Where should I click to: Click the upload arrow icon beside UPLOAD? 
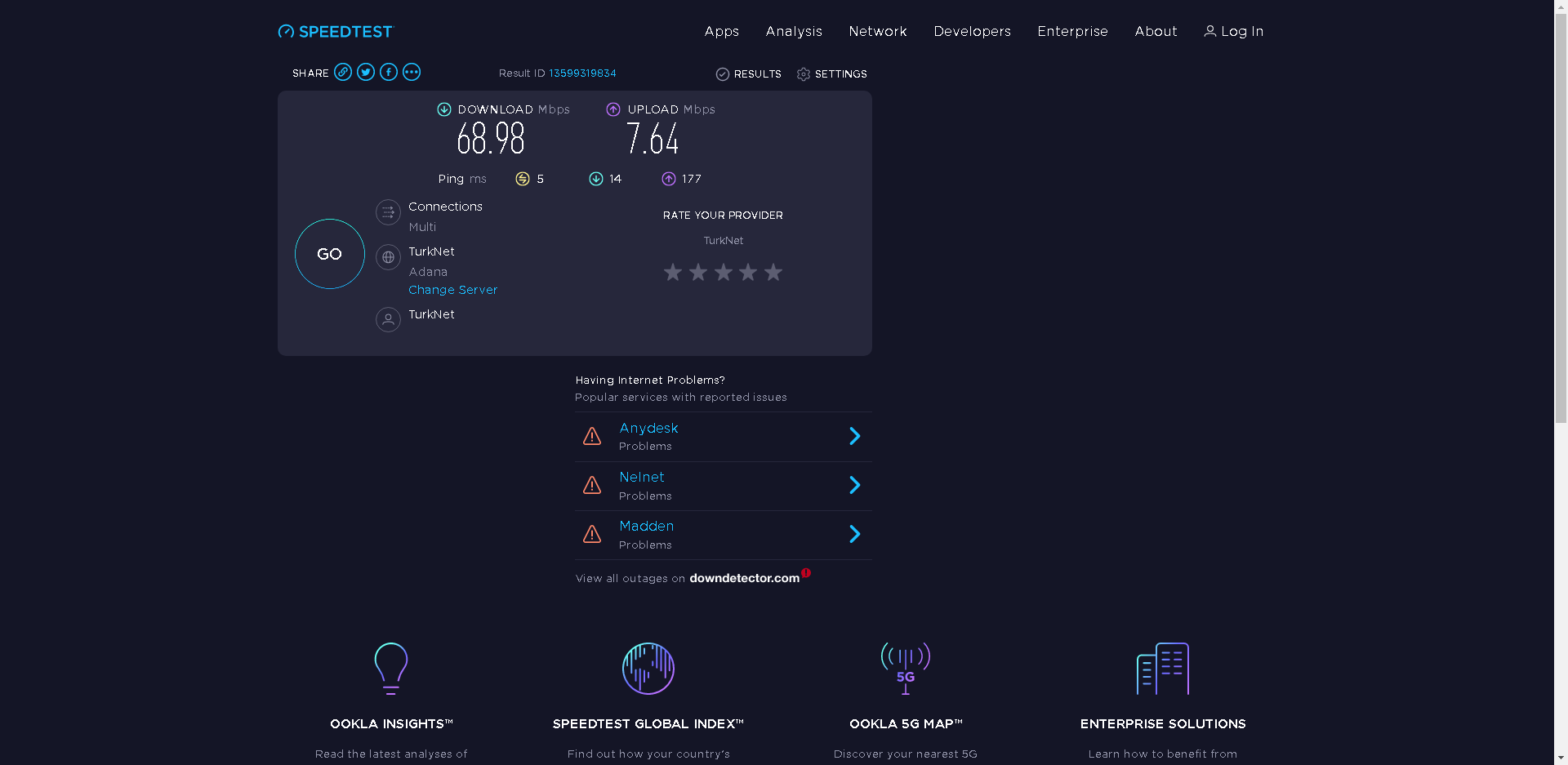coord(613,109)
